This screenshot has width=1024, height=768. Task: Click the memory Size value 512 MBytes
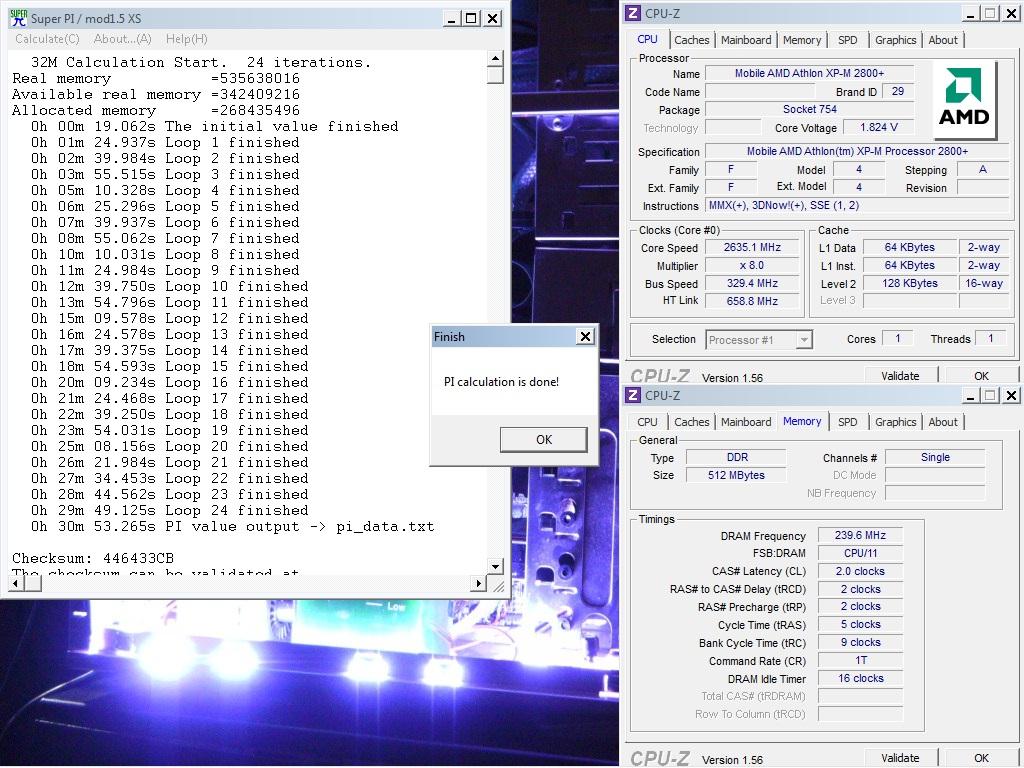(x=736, y=475)
